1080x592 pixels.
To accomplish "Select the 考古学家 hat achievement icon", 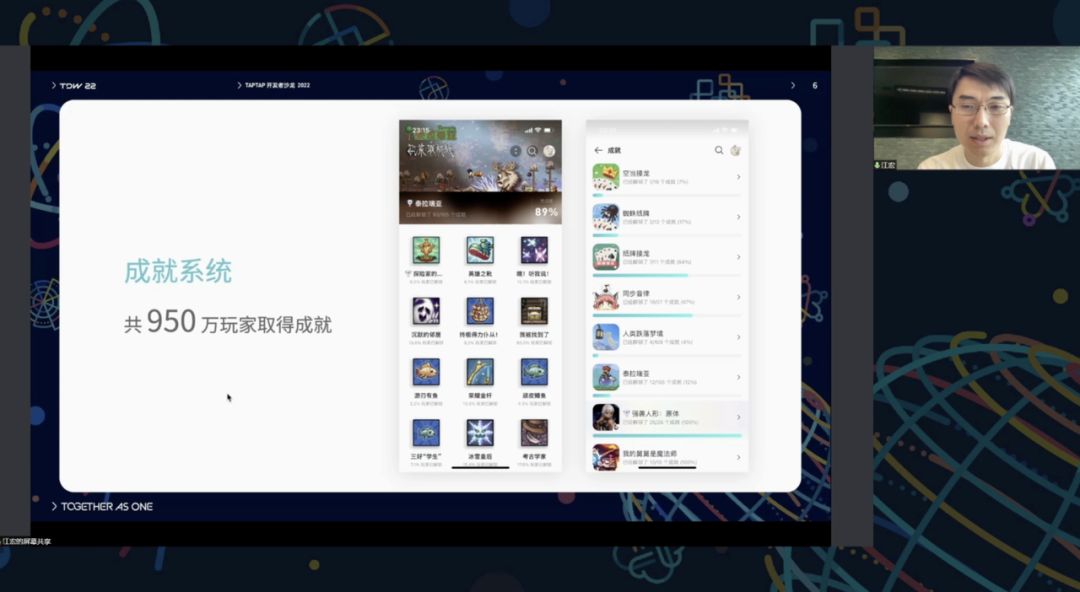I will pyautogui.click(x=534, y=433).
